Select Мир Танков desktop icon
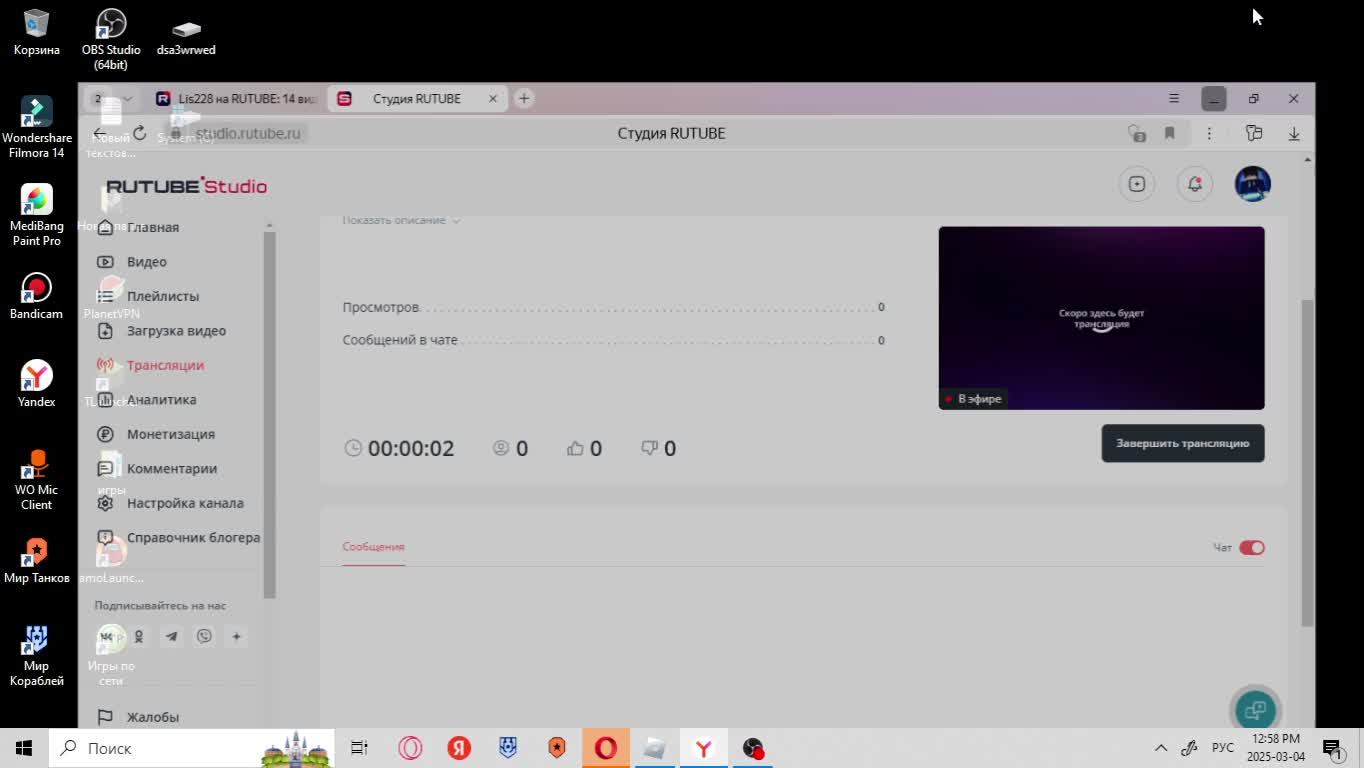 pyautogui.click(x=36, y=560)
